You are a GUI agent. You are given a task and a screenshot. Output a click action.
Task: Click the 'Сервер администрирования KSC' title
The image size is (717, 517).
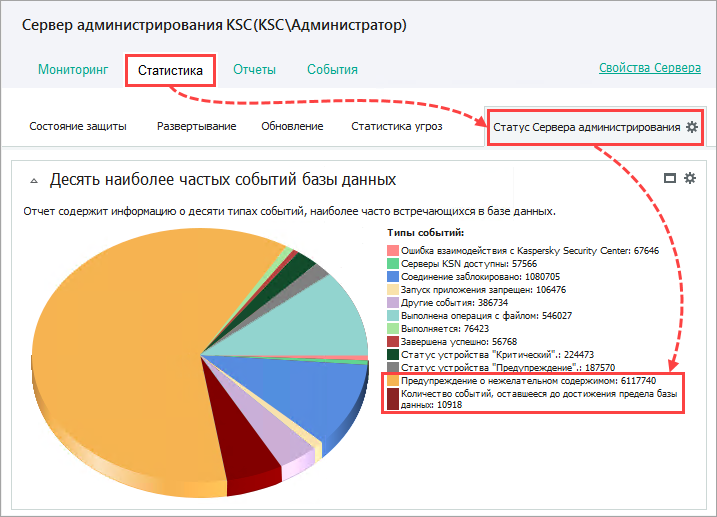214,25
